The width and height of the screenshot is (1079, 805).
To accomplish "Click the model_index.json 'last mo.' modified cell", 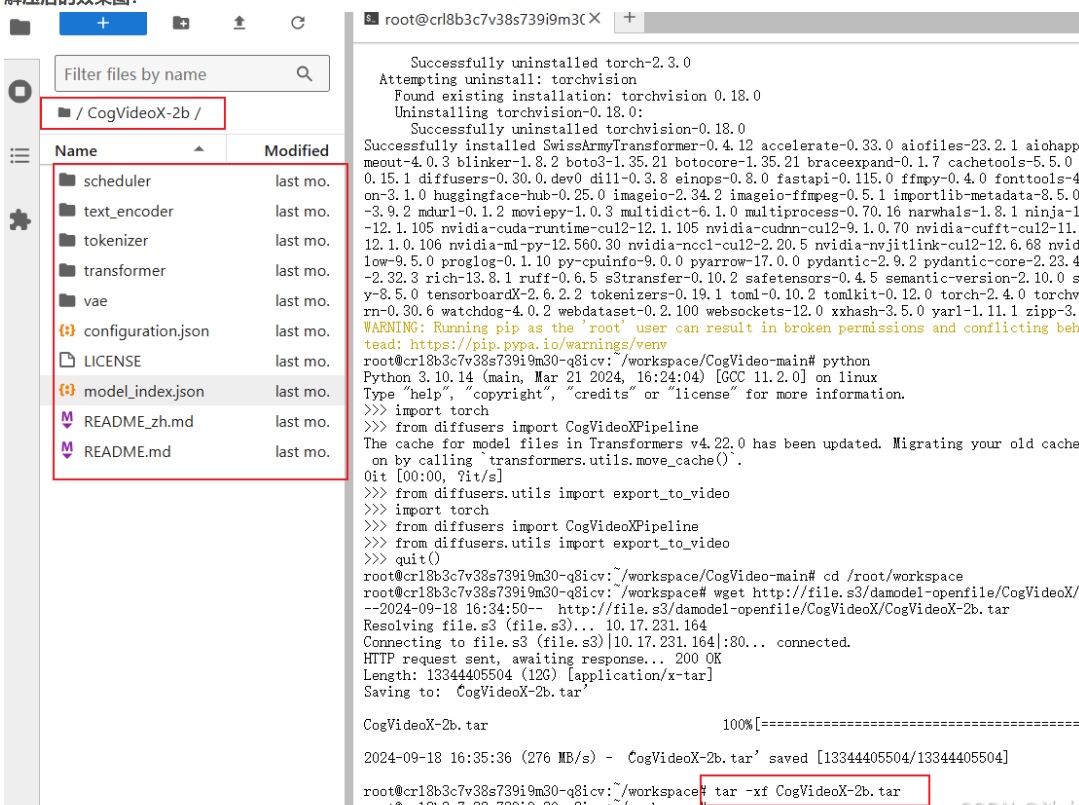I will pos(302,391).
